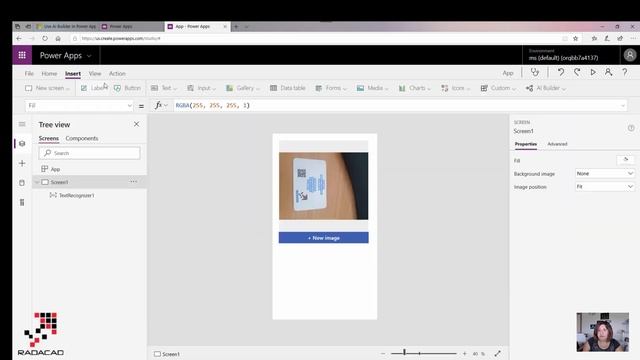640x360 pixels.
Task: Select the Screens tab in Tree view
Action: point(49,138)
